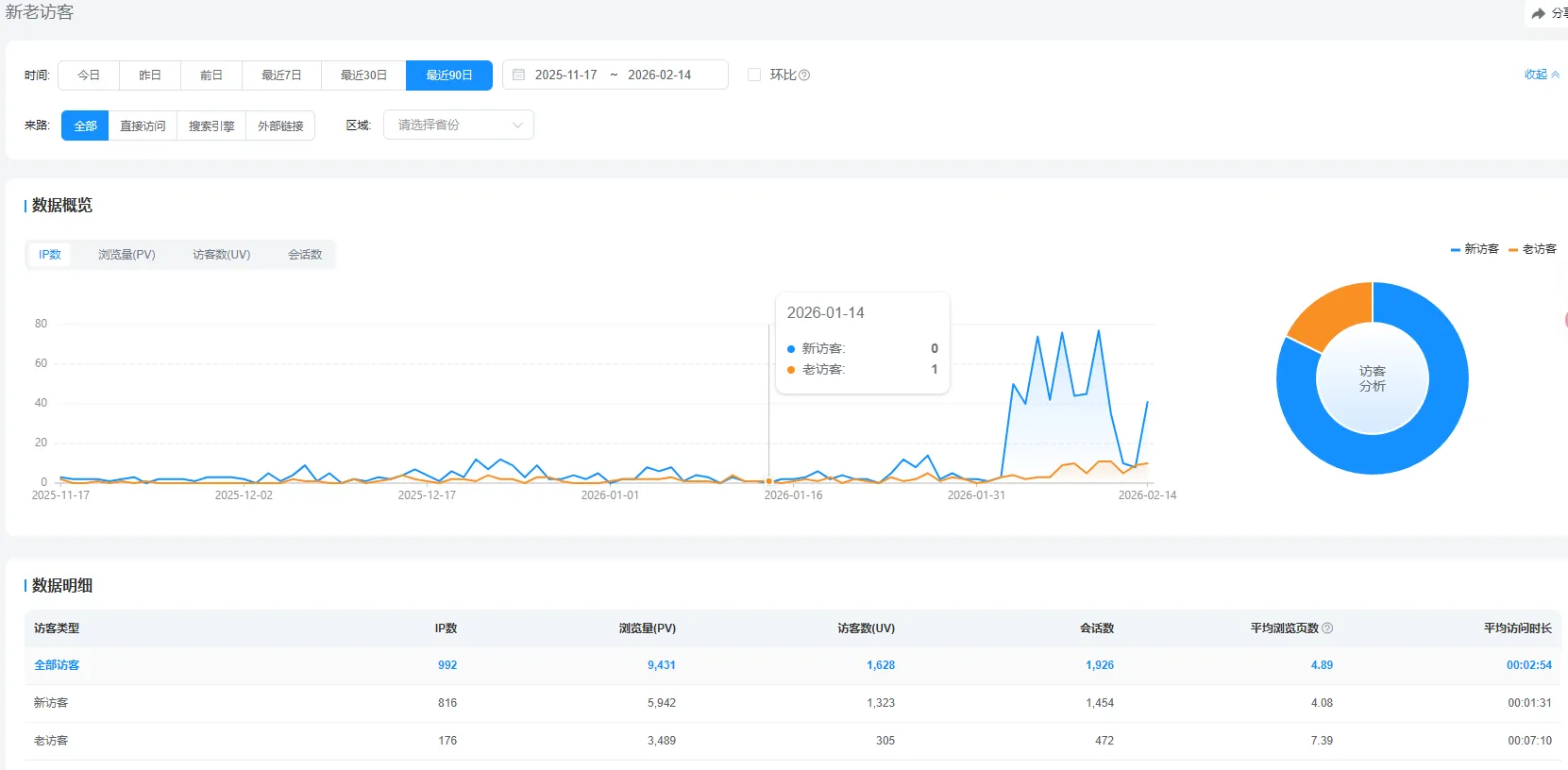This screenshot has height=770, width=1568.
Task: Select the 会话数 chart tab
Action: pos(305,255)
